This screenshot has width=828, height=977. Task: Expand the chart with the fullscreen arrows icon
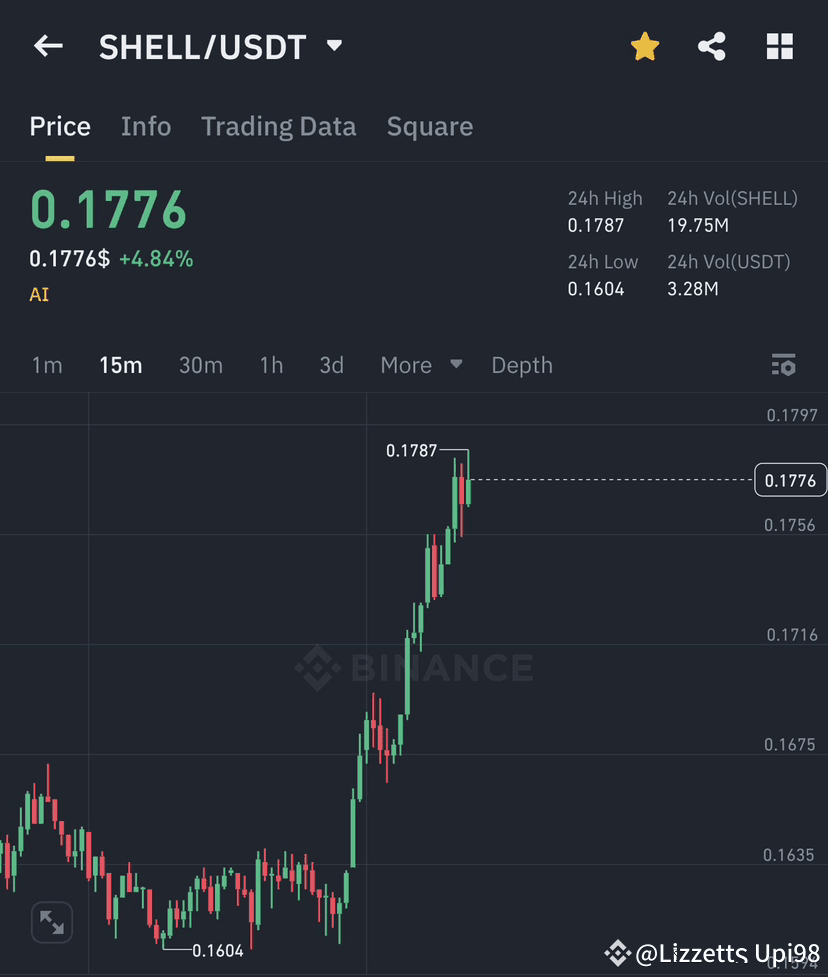point(52,922)
